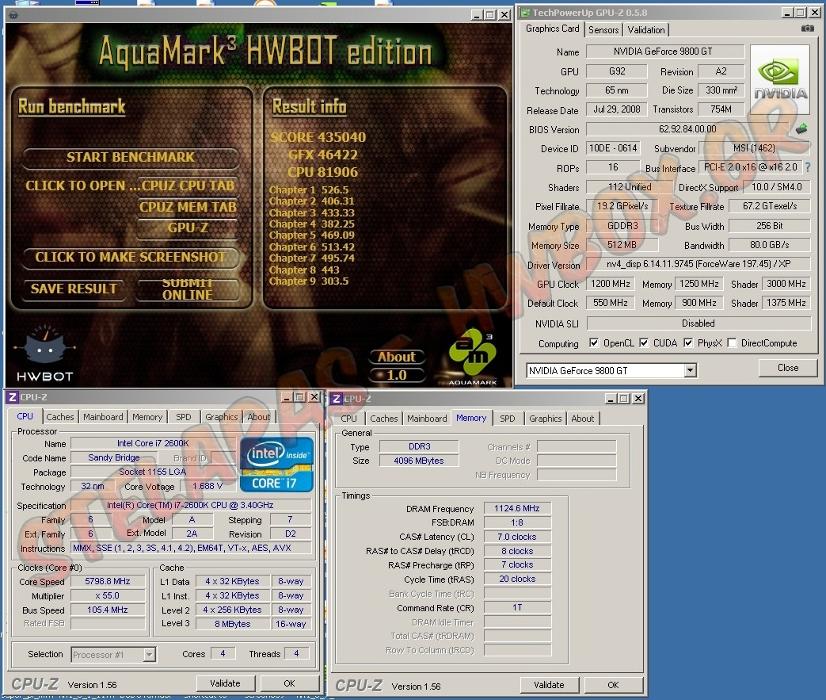Open About tab in left CPU-Z window

(259, 417)
